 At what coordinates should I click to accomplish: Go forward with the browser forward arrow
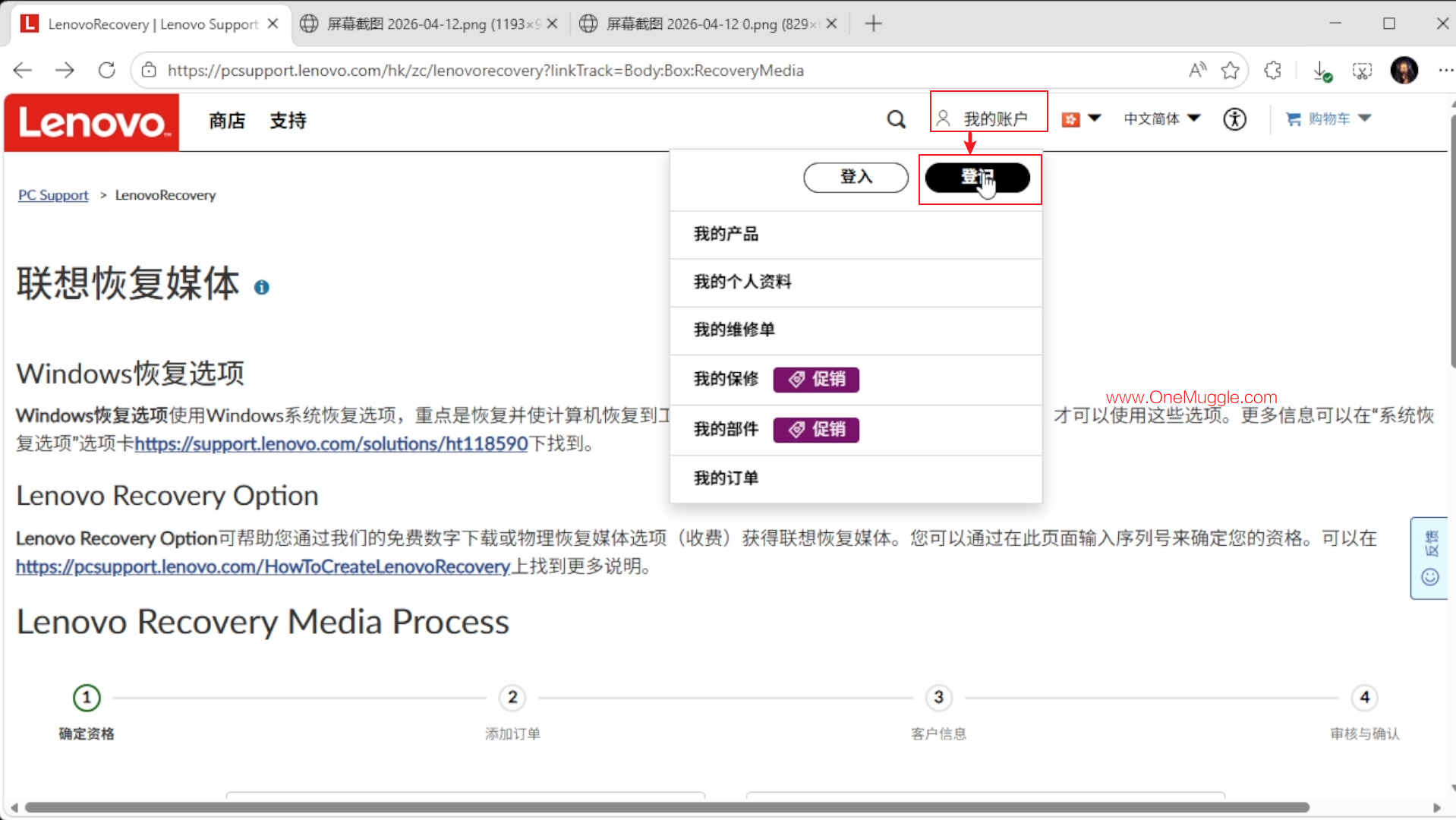click(x=65, y=71)
